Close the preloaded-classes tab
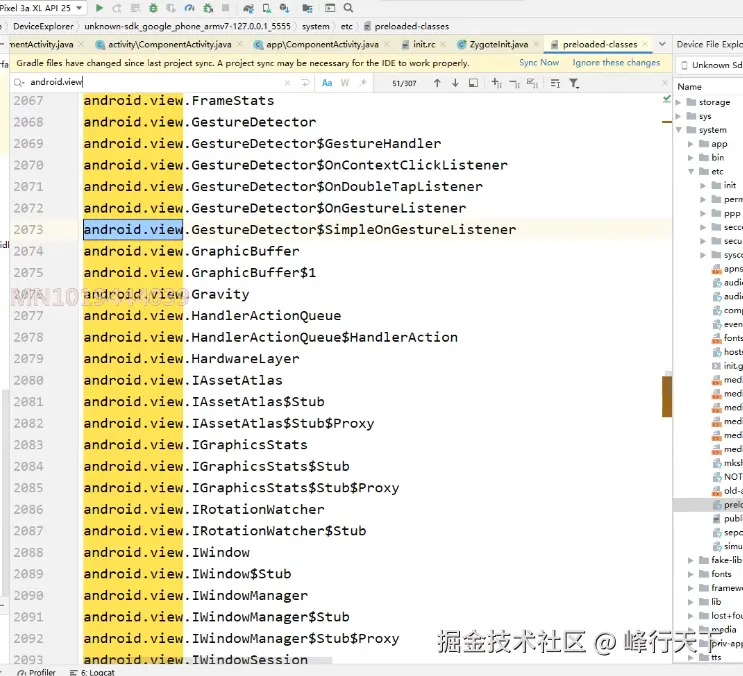Image resolution: width=743 pixels, height=676 pixels. 645,44
